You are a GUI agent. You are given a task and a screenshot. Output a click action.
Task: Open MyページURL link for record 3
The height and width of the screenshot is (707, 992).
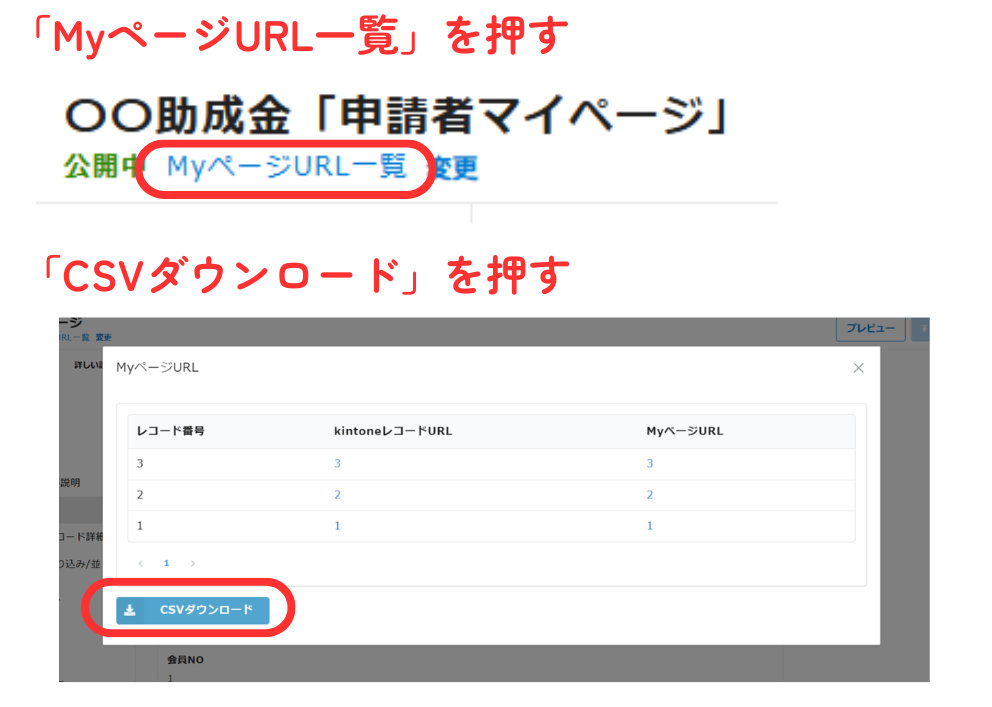point(649,463)
